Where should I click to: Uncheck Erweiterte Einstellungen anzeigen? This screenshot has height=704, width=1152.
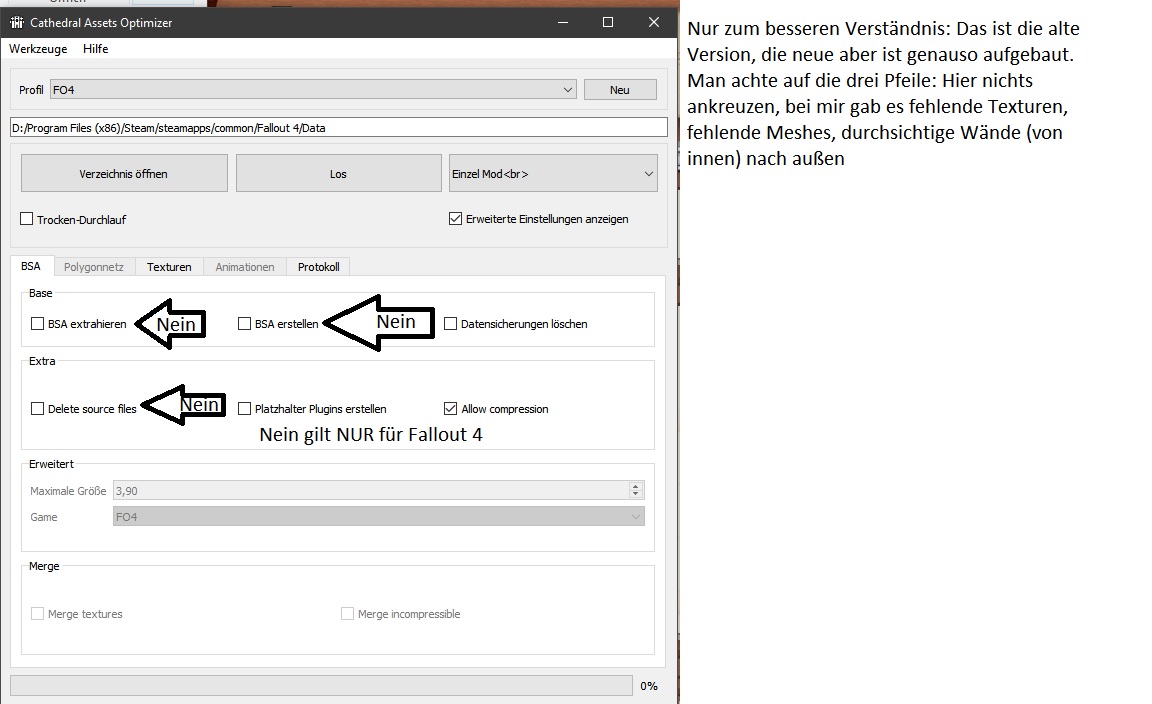[x=456, y=219]
